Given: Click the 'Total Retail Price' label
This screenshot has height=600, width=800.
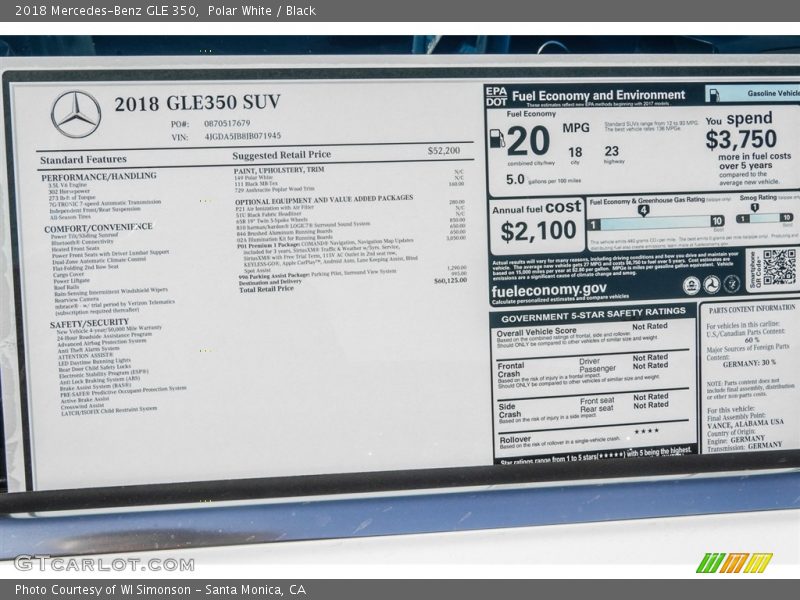Looking at the screenshot, I should point(266,289).
